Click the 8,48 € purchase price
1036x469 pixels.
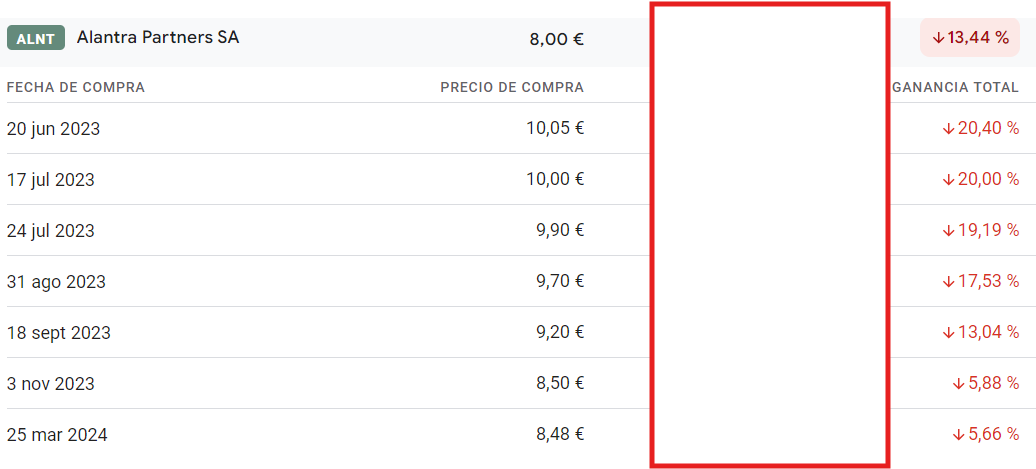[559, 434]
